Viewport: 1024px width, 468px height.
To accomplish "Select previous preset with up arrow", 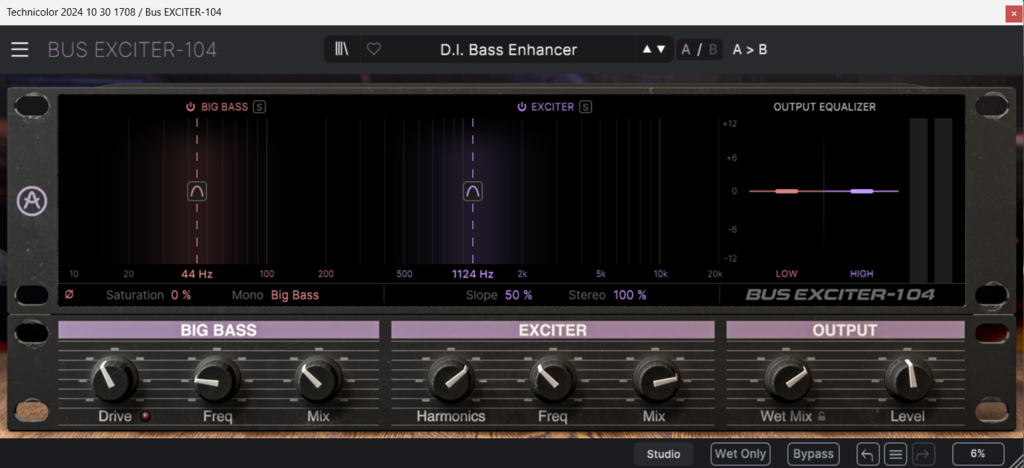I will 647,49.
